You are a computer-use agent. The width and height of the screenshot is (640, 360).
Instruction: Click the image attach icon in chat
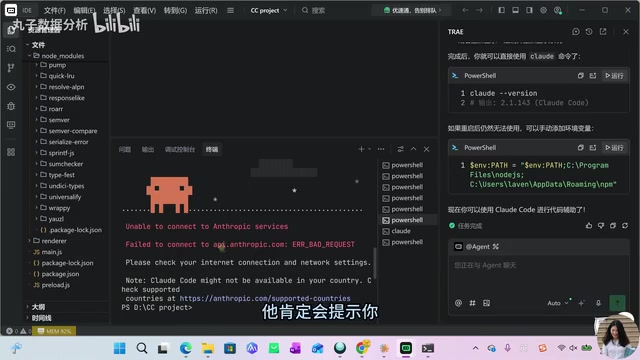[x=486, y=303]
